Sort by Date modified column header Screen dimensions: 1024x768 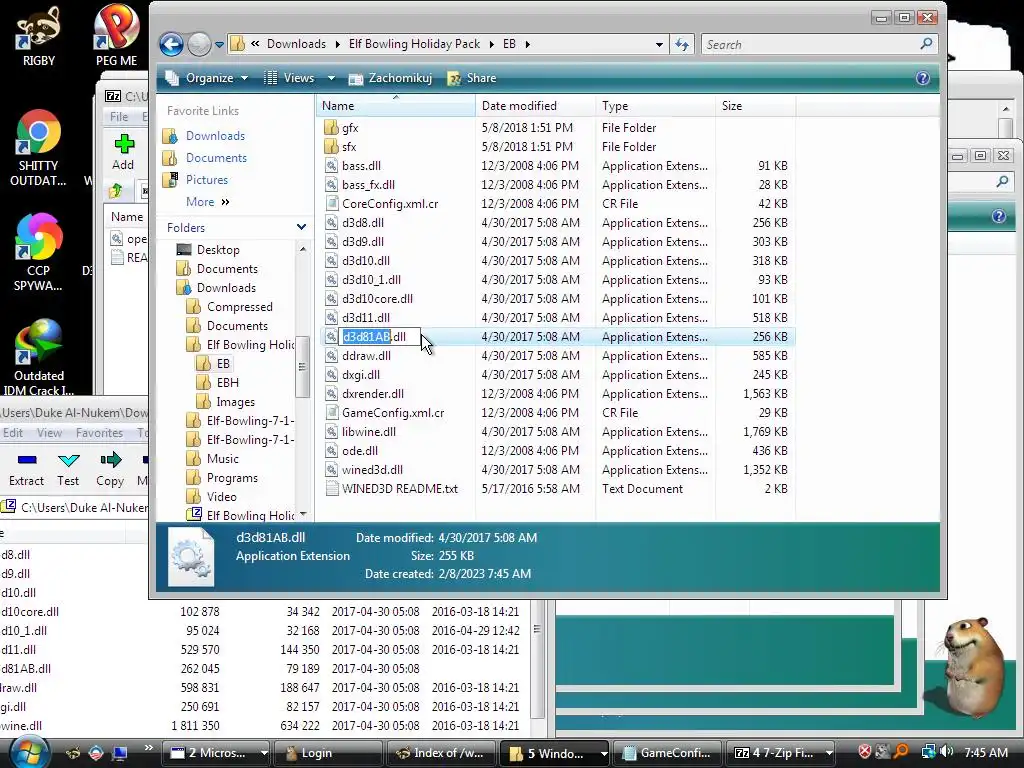536,106
